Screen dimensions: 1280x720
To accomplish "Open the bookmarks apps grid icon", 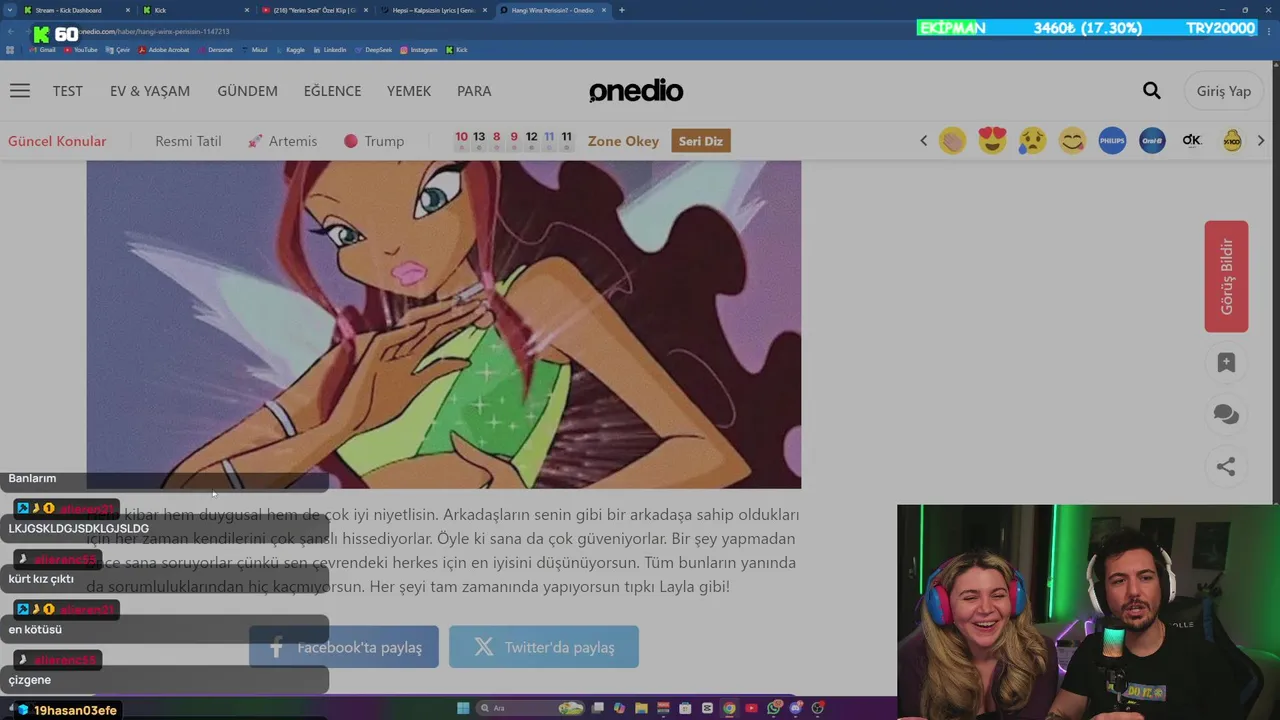I will (x=11, y=50).
